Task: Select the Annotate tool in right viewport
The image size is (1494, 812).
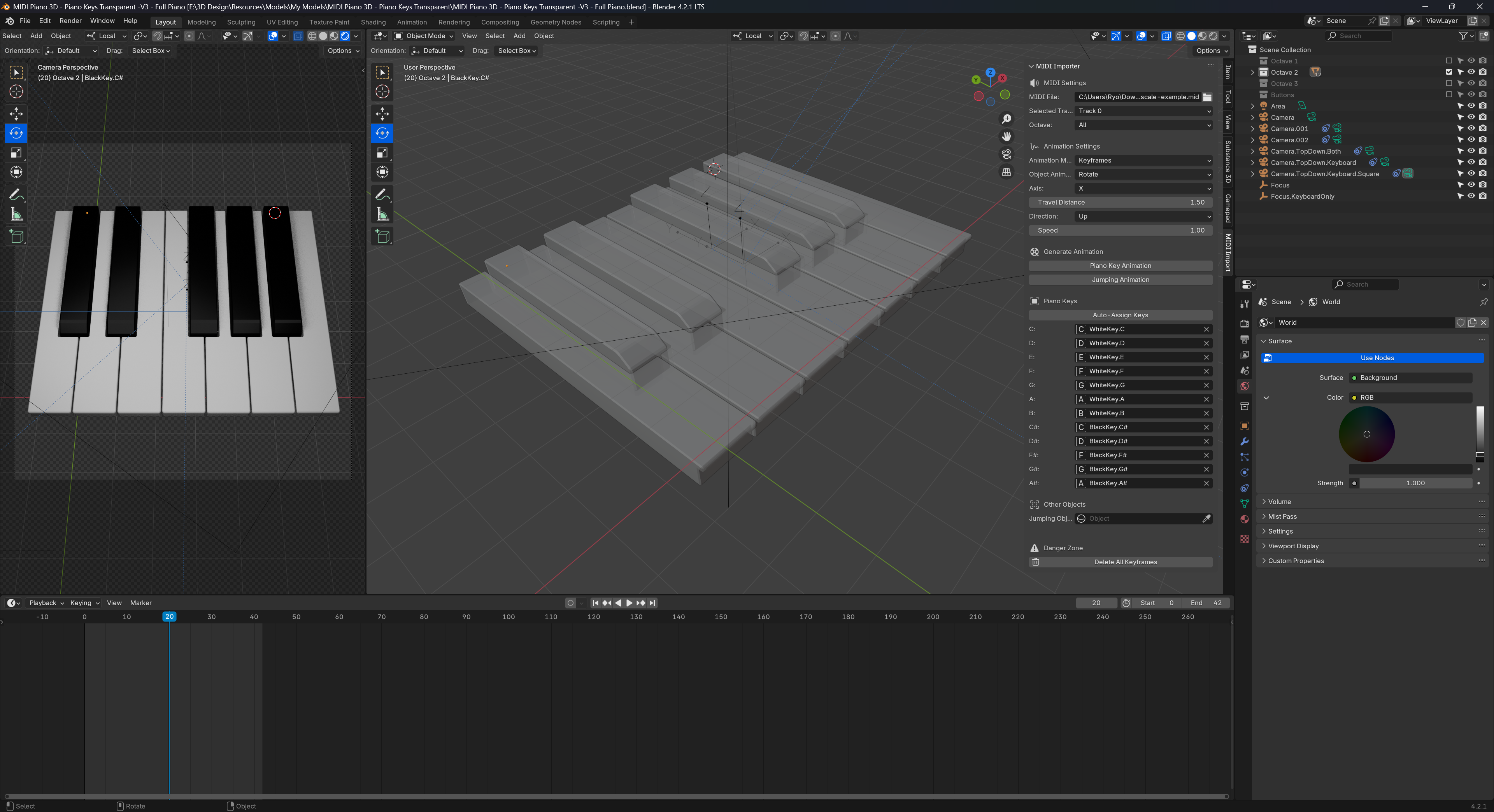Action: (x=382, y=194)
